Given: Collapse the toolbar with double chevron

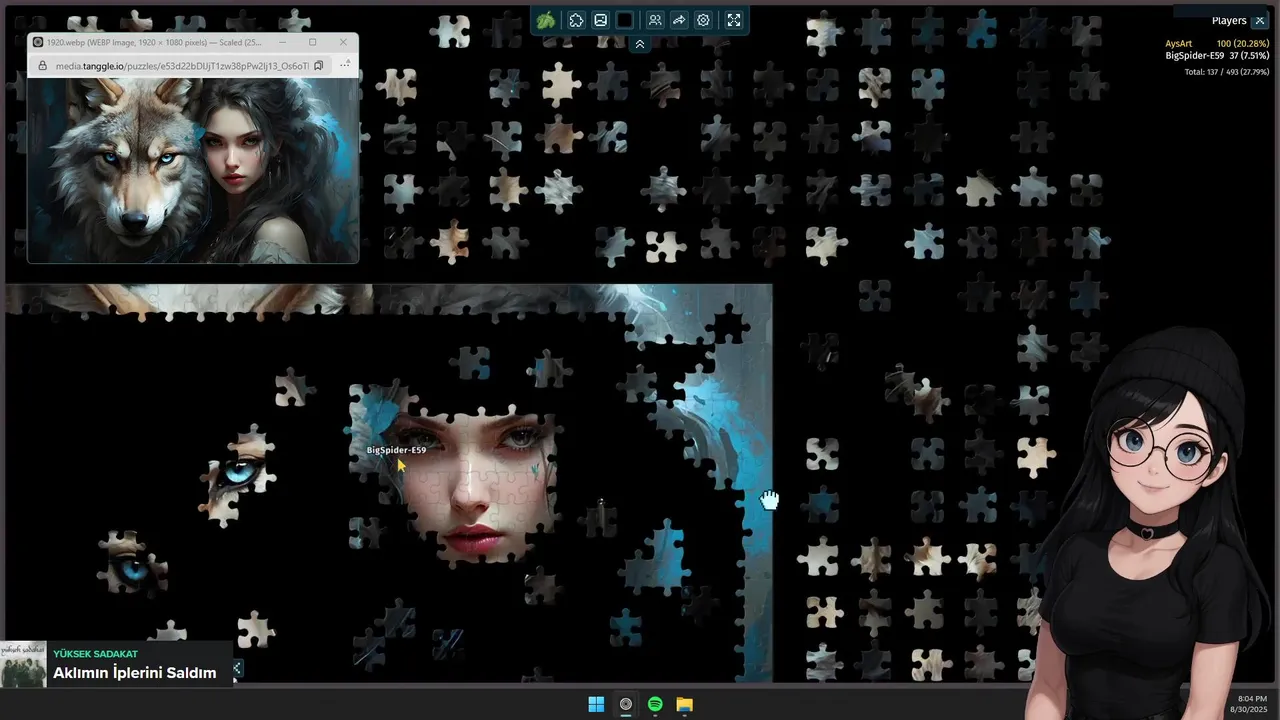Looking at the screenshot, I should point(640,44).
